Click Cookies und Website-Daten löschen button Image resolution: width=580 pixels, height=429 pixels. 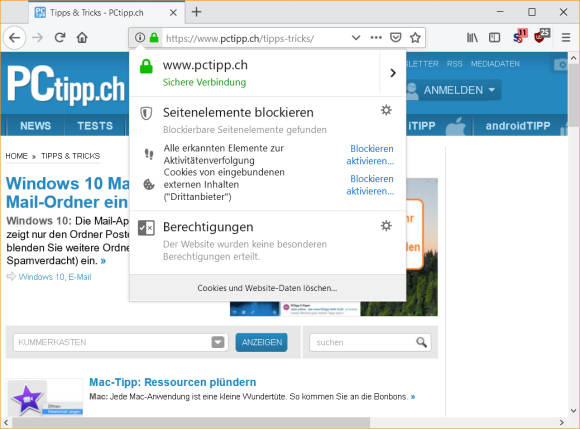[267, 288]
